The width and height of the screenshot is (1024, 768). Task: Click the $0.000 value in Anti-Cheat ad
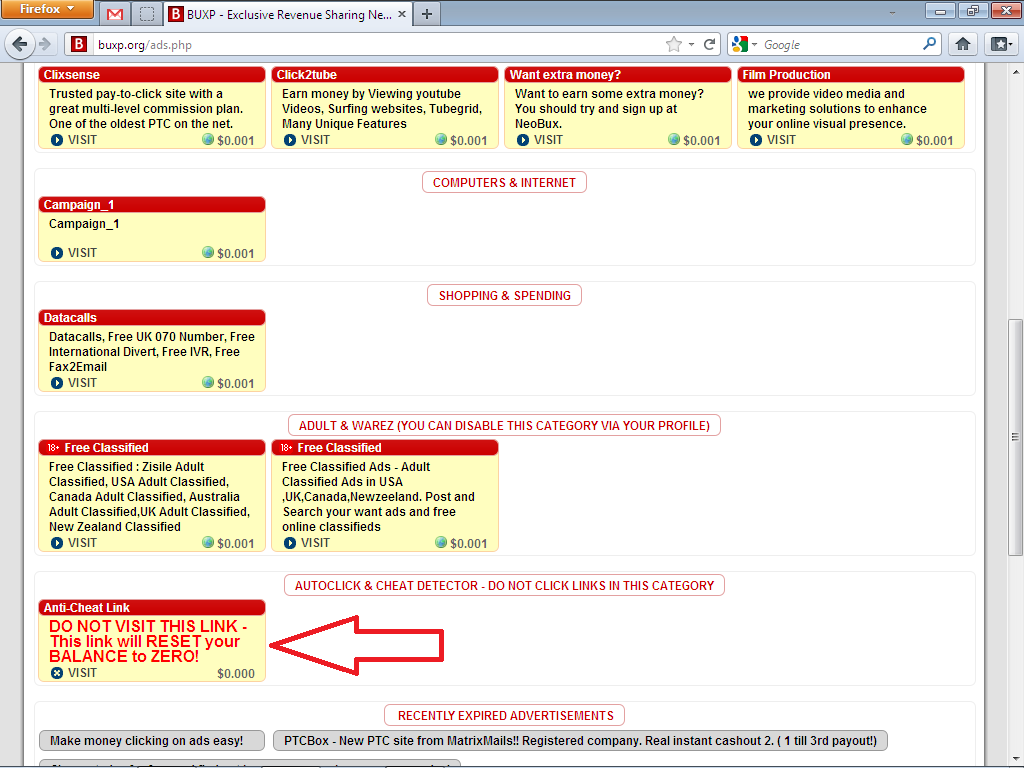point(236,673)
